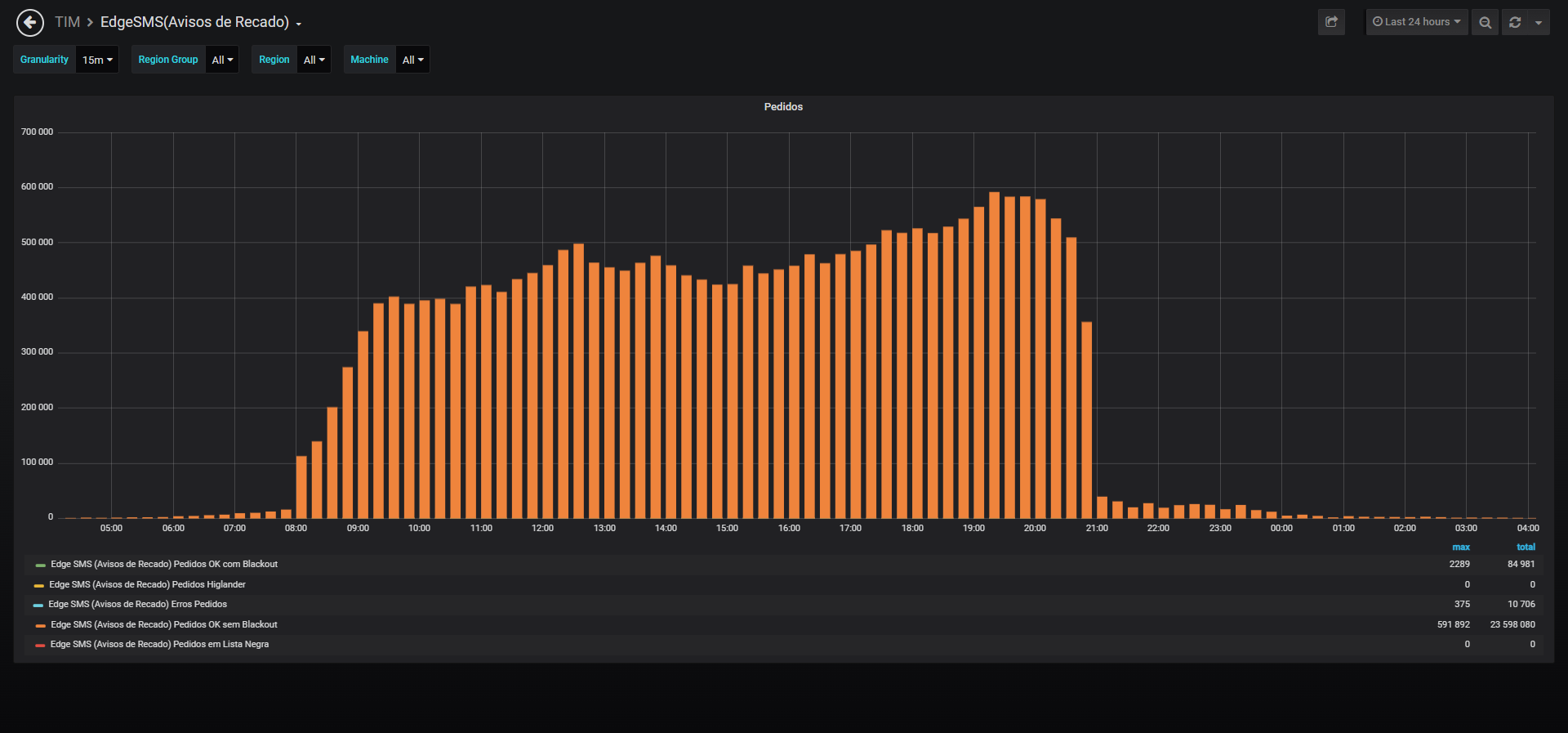Open the Machine All selector
The height and width of the screenshot is (733, 1568).
412,60
